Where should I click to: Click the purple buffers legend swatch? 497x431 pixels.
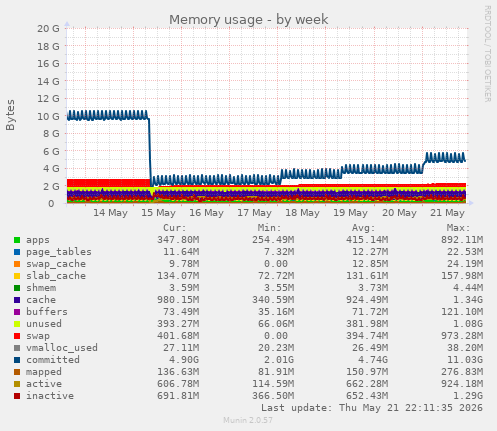coord(17,312)
